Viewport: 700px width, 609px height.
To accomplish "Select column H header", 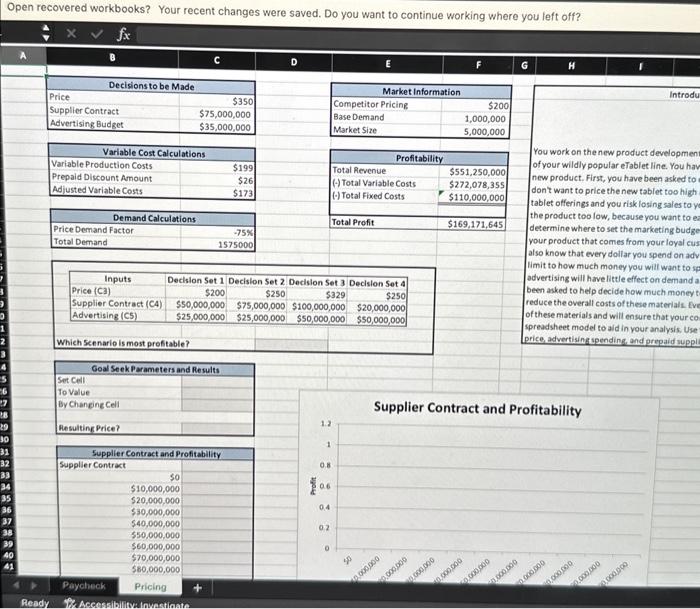I will point(571,66).
